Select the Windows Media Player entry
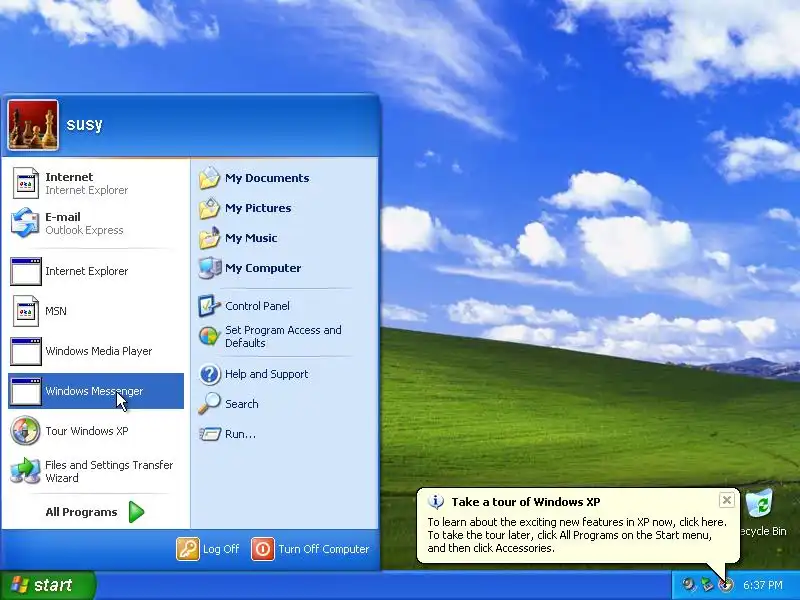This screenshot has width=800, height=600. point(96,351)
